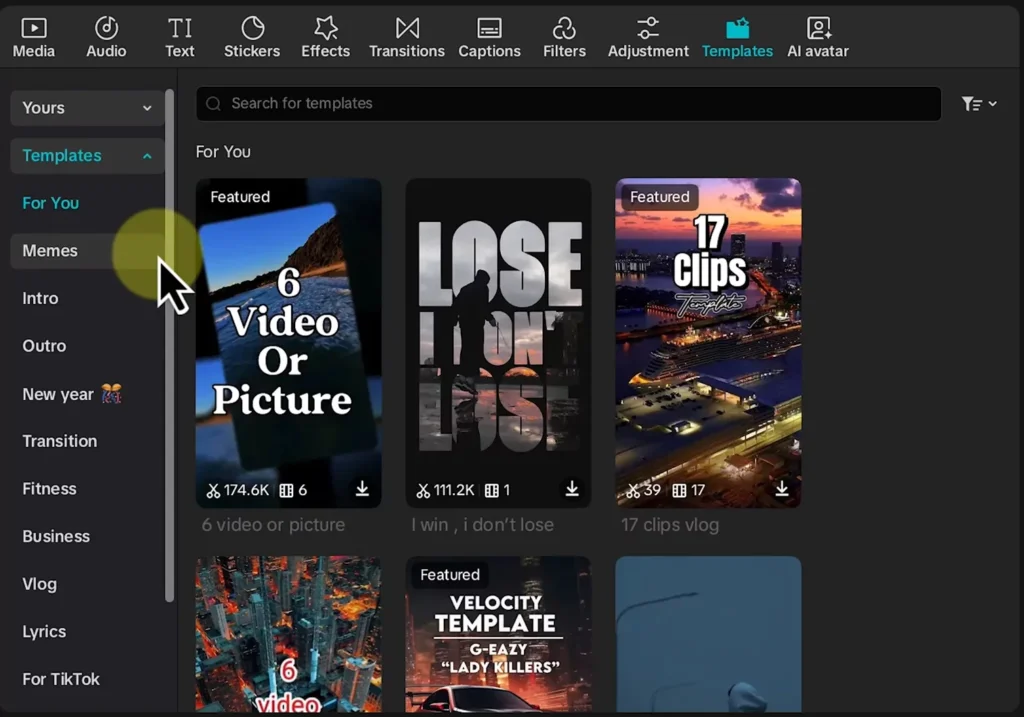Open the AI avatar panel

tap(818, 38)
